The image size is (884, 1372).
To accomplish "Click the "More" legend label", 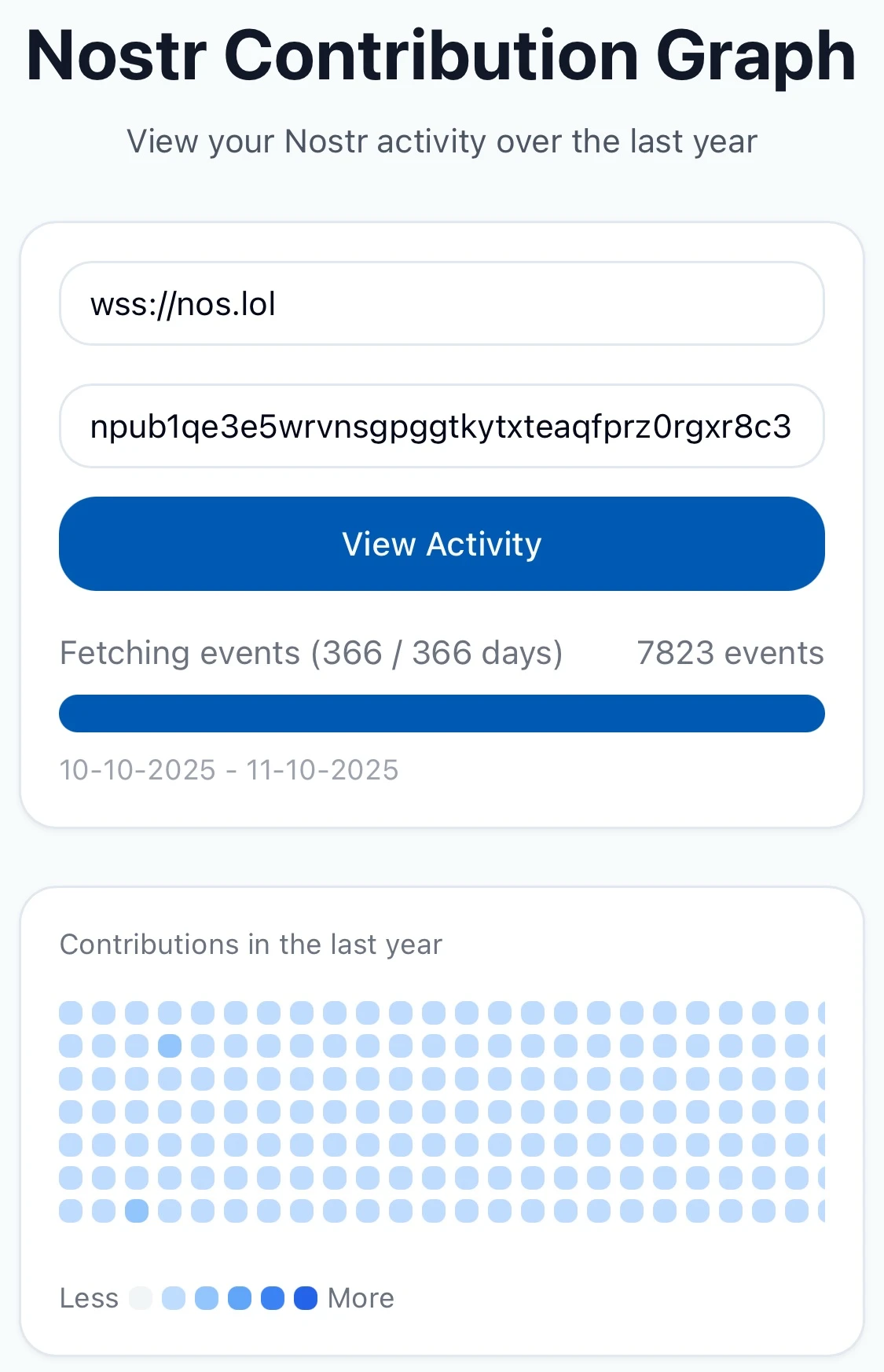I will pyautogui.click(x=361, y=1298).
